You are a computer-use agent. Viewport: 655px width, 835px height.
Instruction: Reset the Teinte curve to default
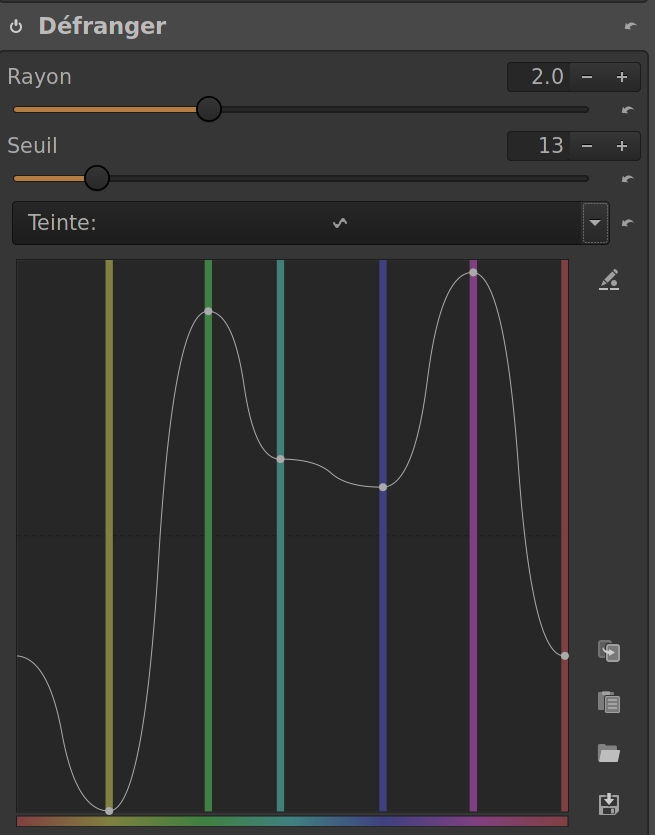click(627, 223)
